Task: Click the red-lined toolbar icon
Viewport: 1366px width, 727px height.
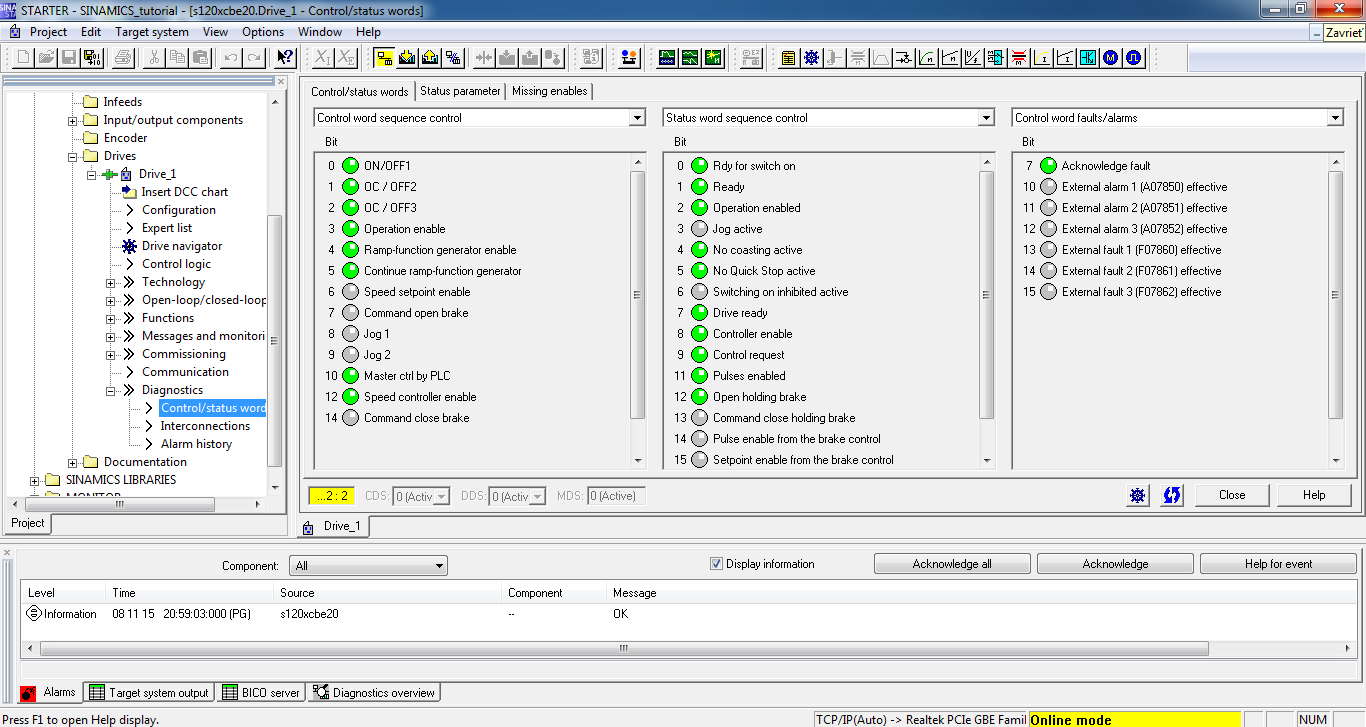Action: pos(1019,58)
